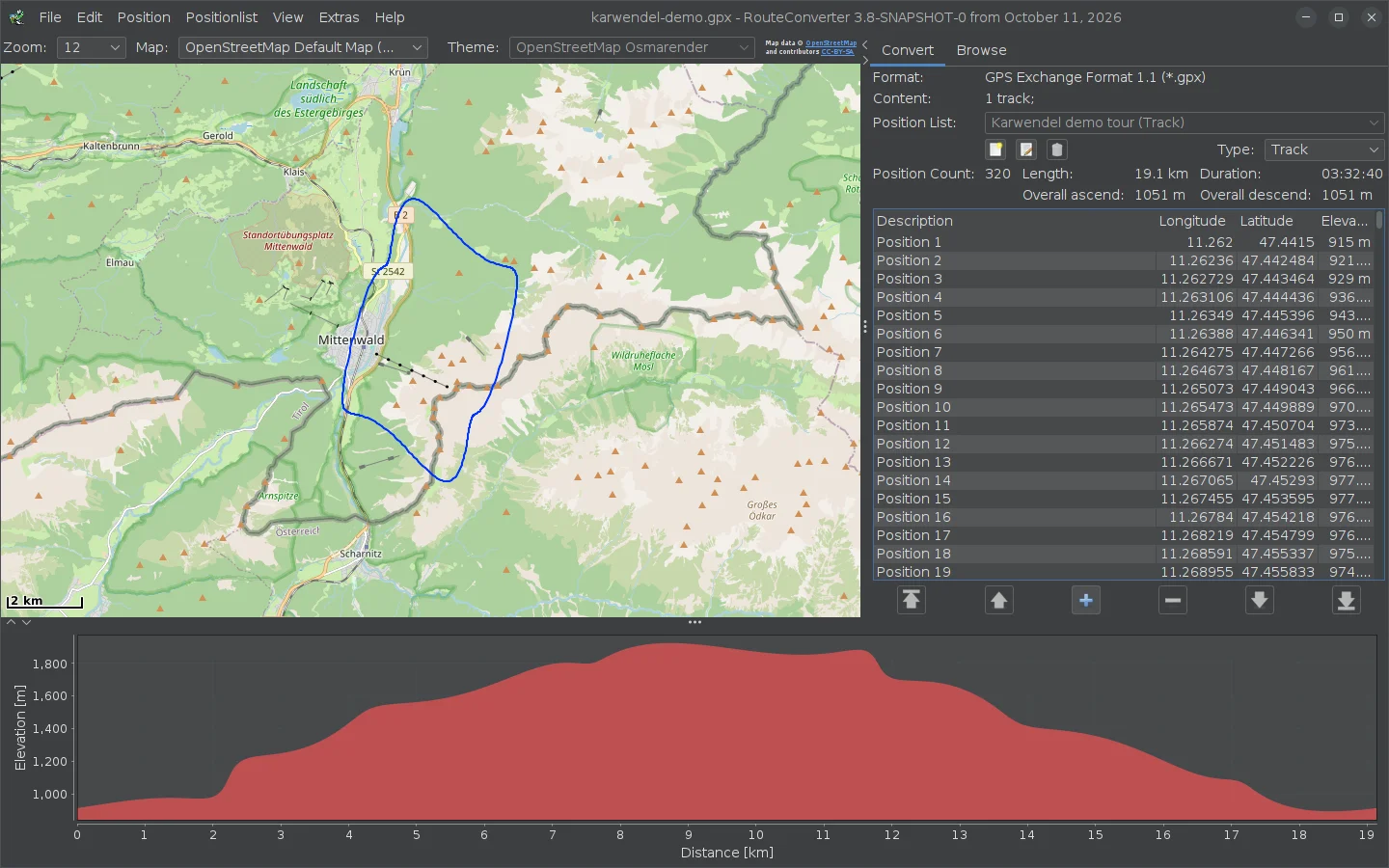The height and width of the screenshot is (868, 1389).
Task: Open the Theme dropdown
Action: pyautogui.click(x=632, y=47)
